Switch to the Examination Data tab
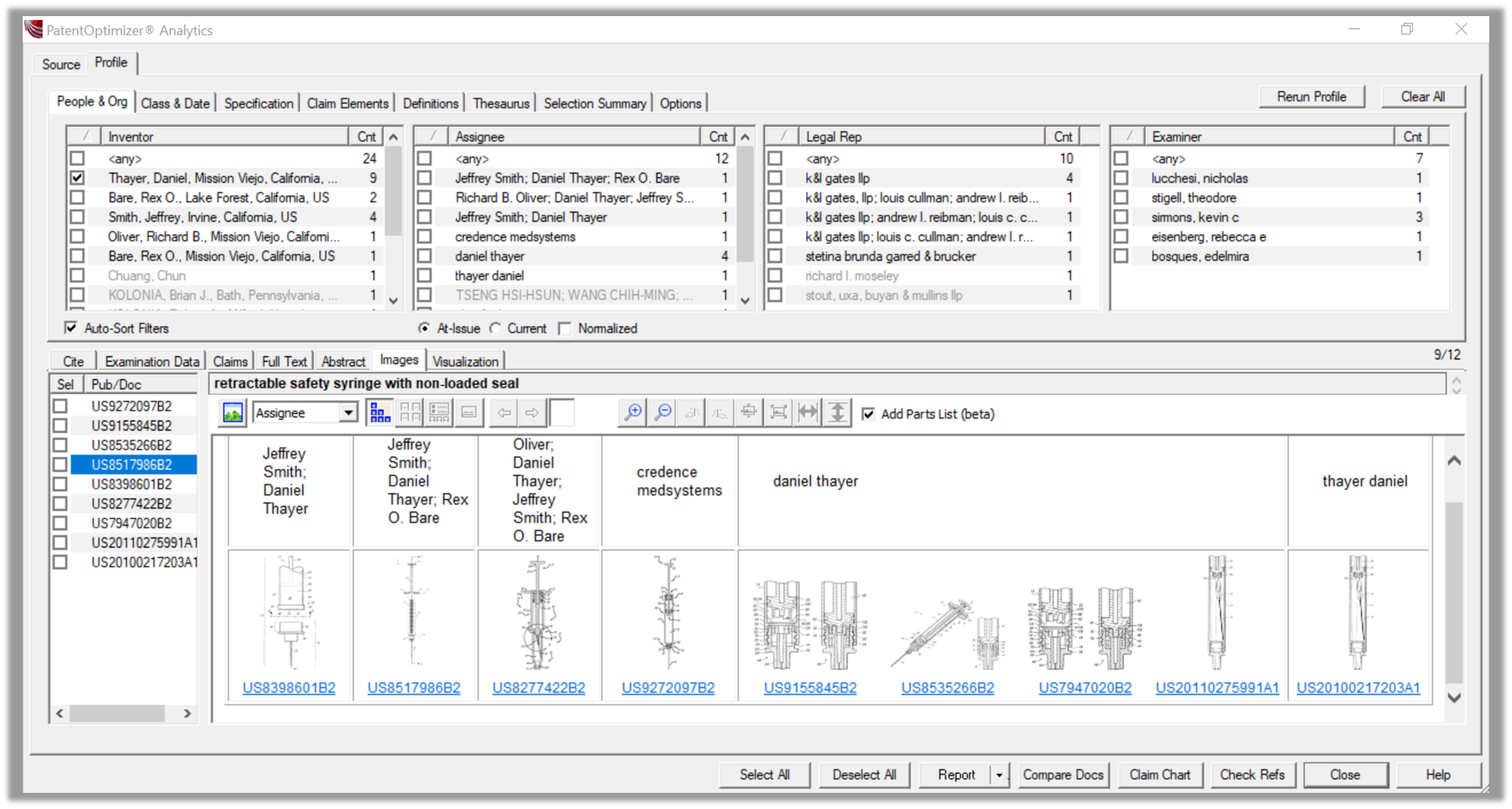Screen dimensions: 1512x809 tap(152, 361)
